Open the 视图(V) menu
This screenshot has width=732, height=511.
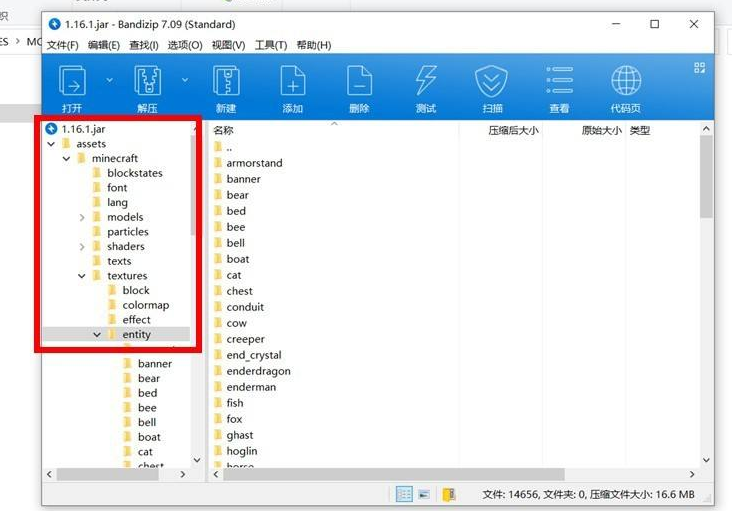pos(228,45)
